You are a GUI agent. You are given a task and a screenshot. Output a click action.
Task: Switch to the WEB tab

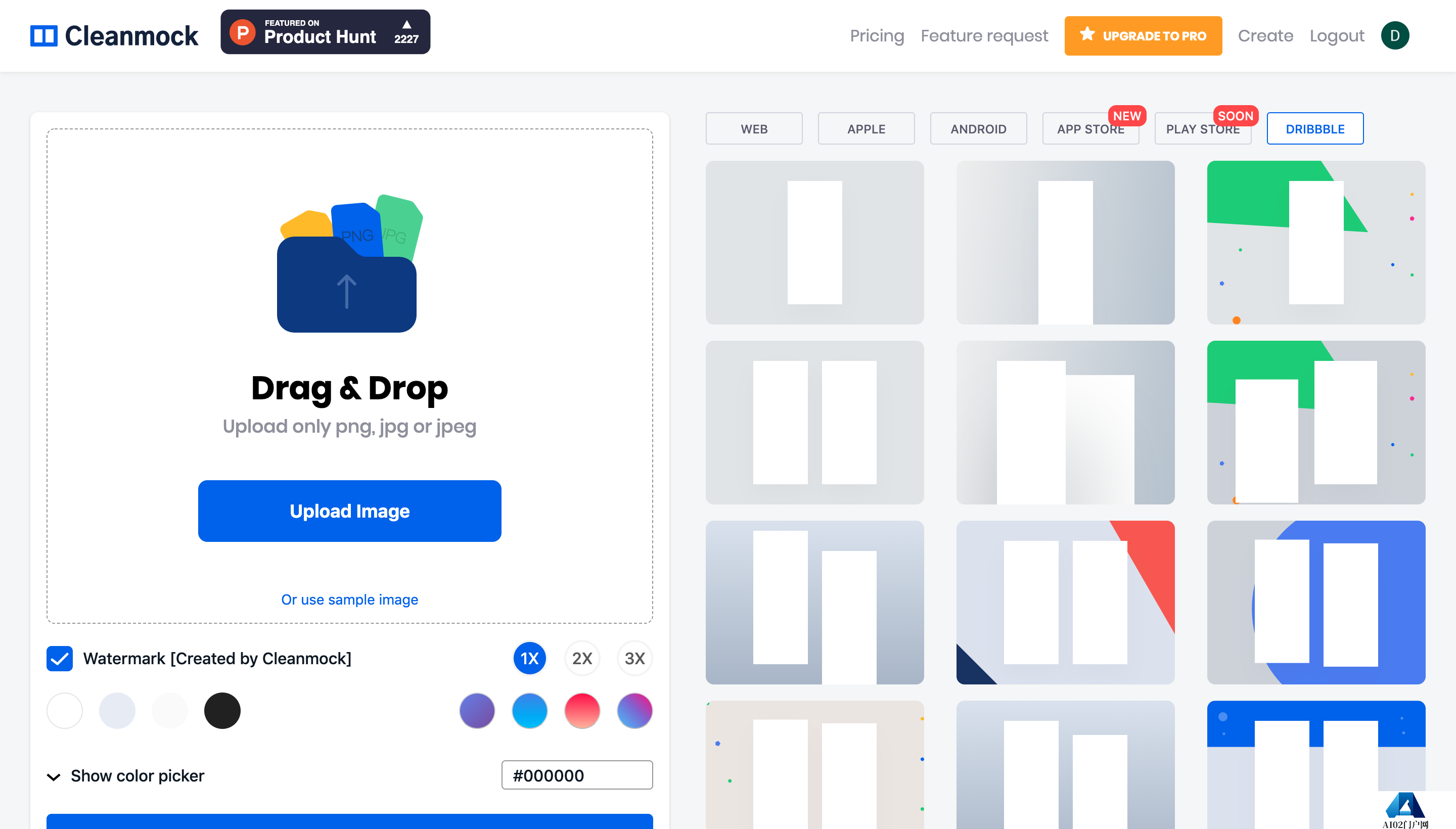[754, 129]
